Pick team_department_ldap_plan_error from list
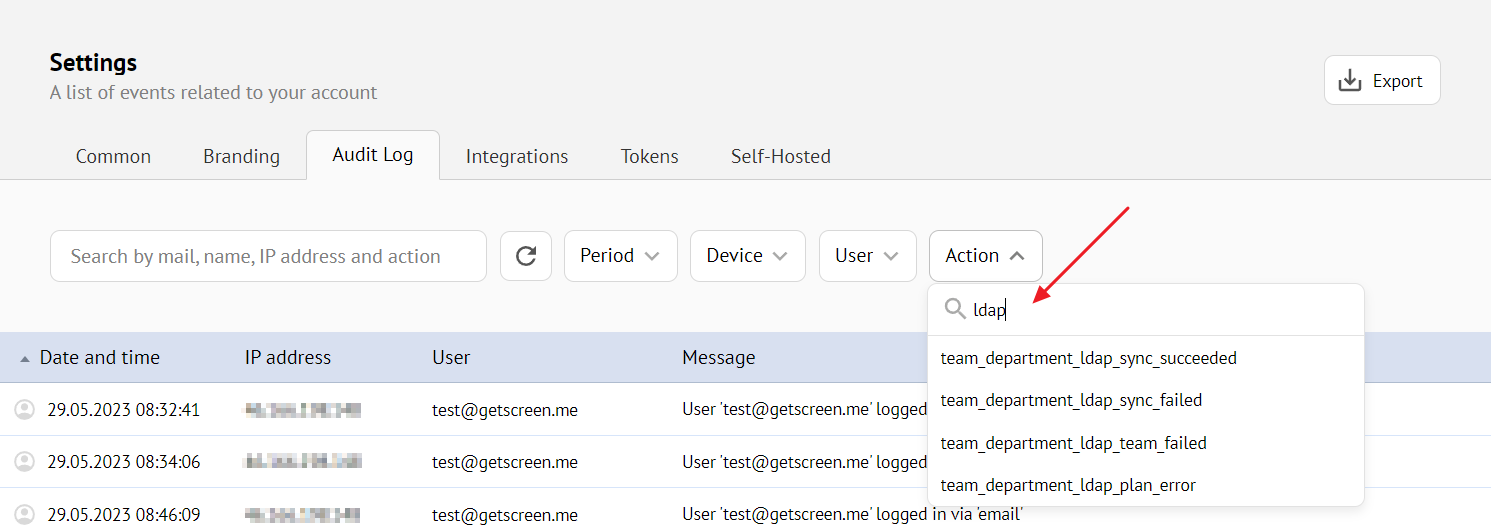This screenshot has height=528, width=1491. (x=1068, y=485)
